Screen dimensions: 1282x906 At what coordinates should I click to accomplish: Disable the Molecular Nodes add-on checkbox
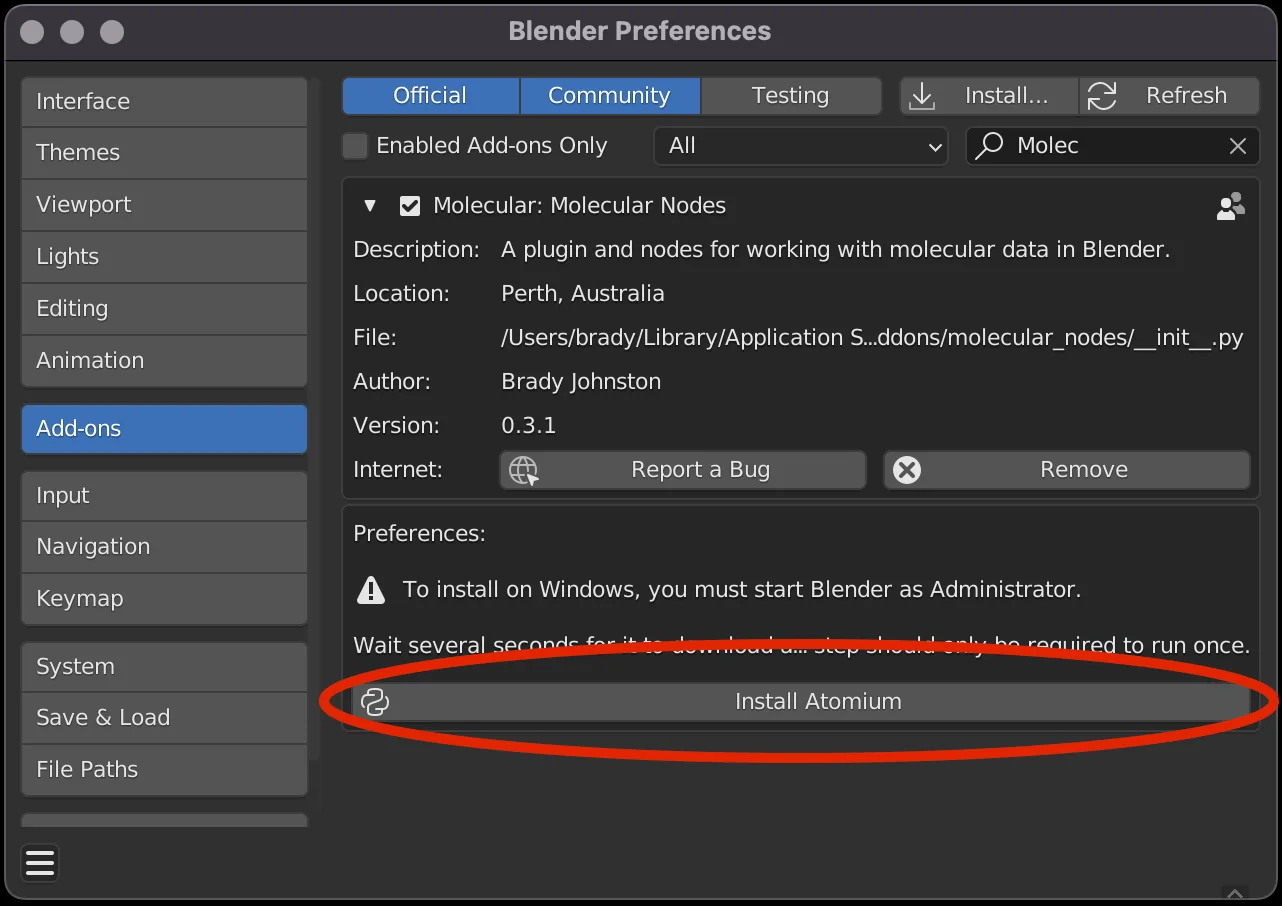[x=409, y=206]
